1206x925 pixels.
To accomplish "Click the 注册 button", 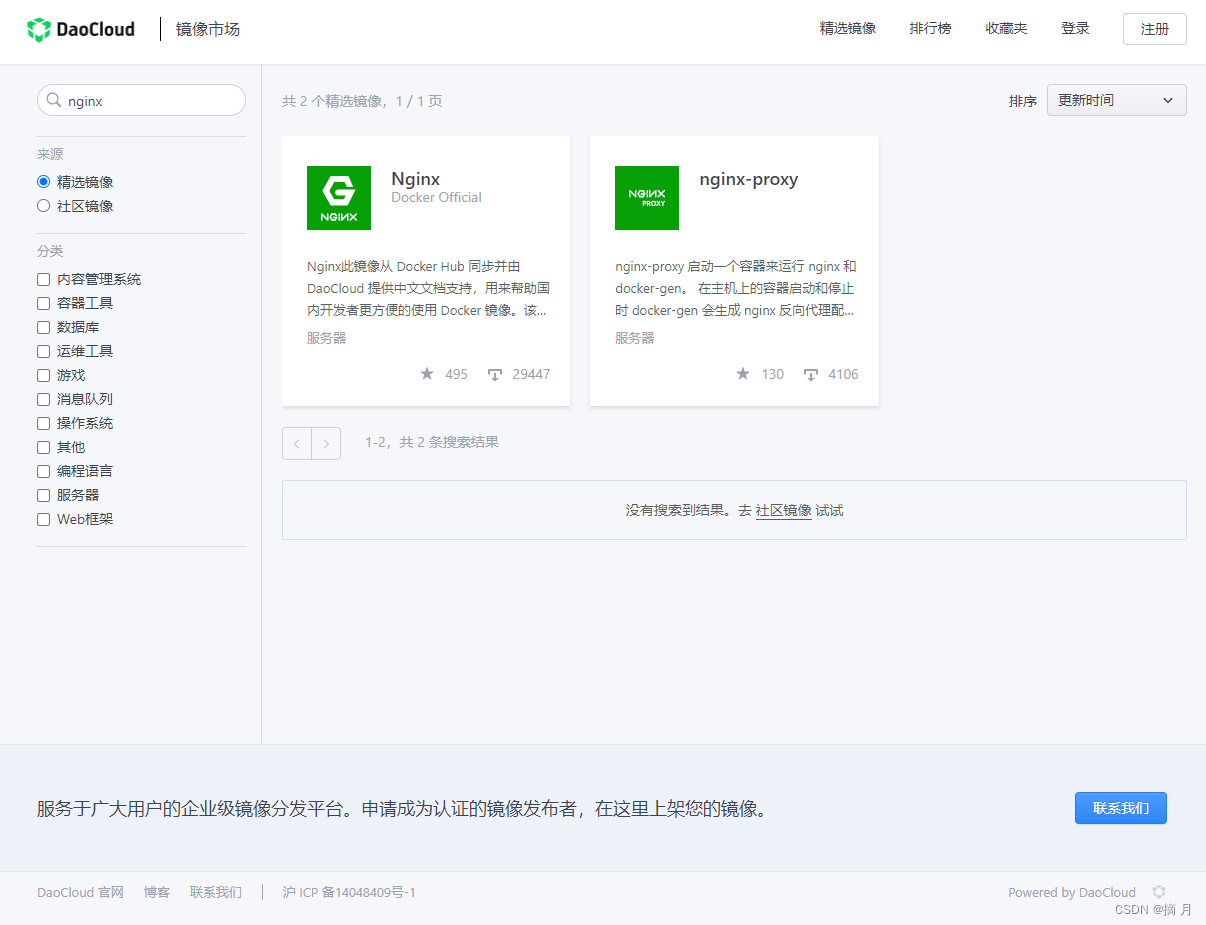I will point(1155,29).
